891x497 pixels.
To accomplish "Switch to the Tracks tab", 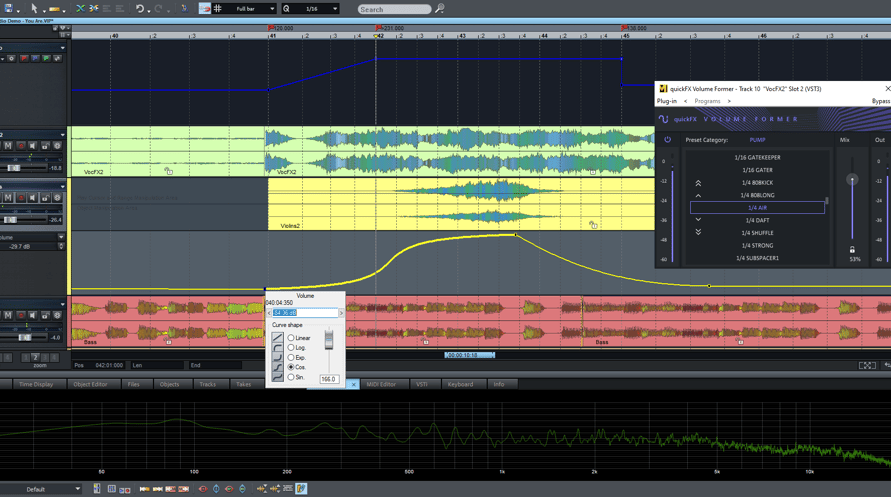I will [x=207, y=385].
